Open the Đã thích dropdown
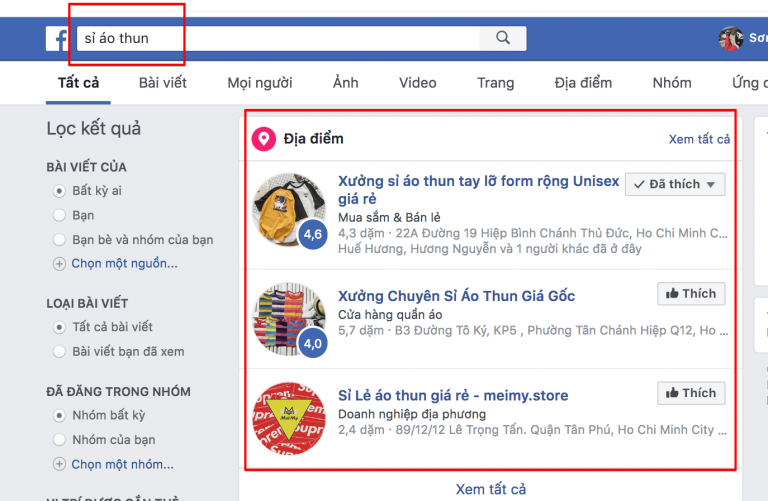This screenshot has width=768, height=501. (x=675, y=184)
